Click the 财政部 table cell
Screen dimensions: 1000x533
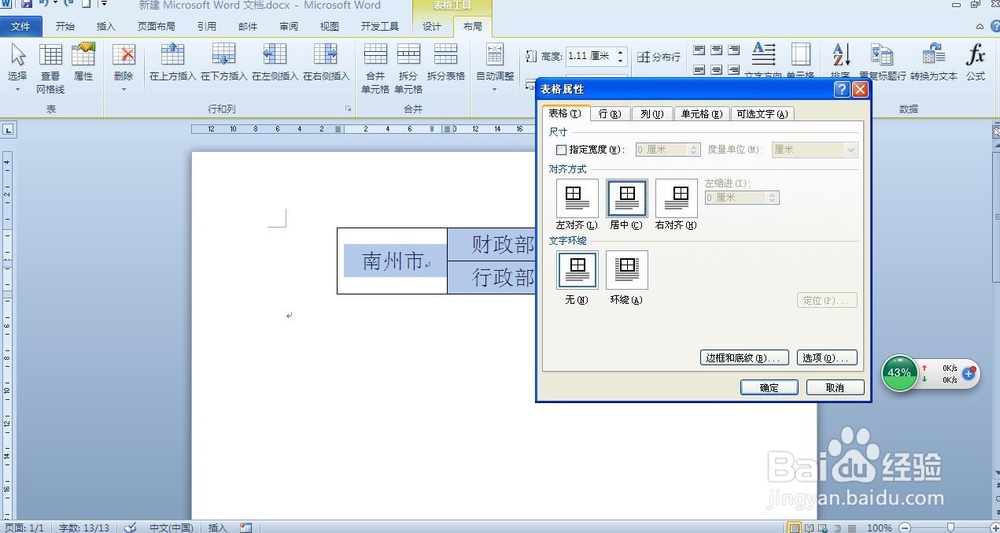(x=492, y=244)
